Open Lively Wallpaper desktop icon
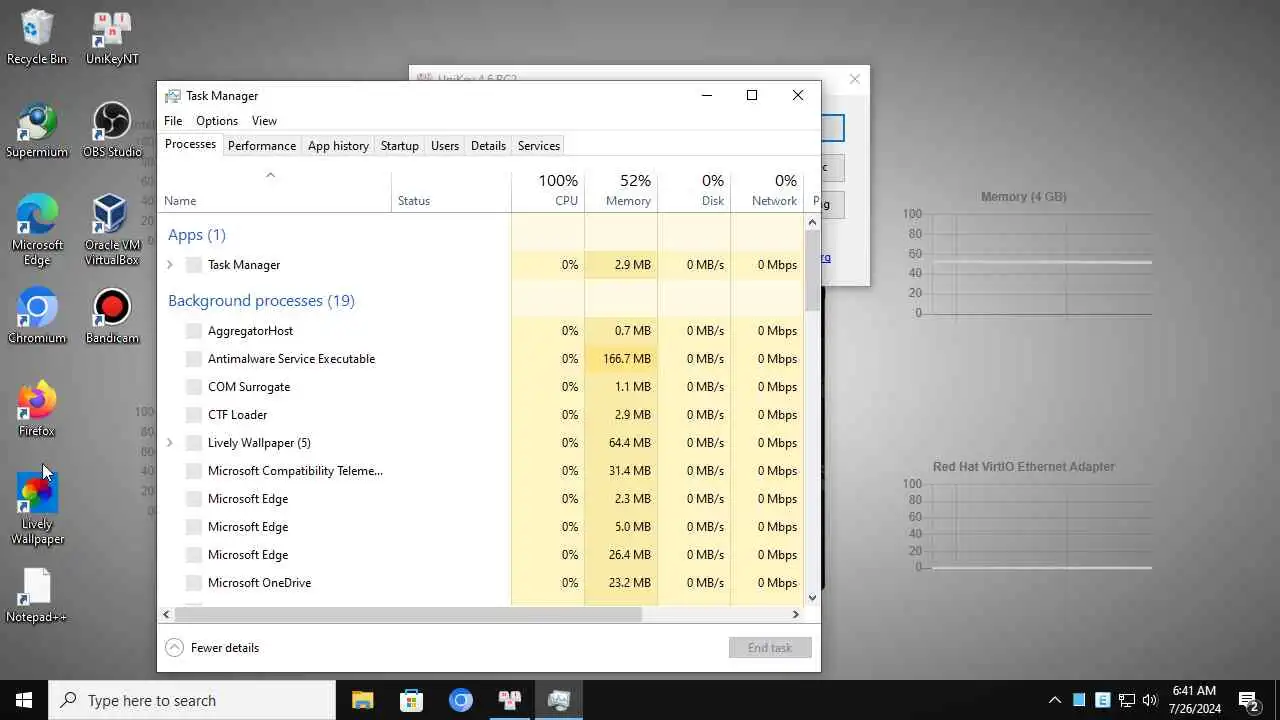The image size is (1280, 720). [x=37, y=510]
